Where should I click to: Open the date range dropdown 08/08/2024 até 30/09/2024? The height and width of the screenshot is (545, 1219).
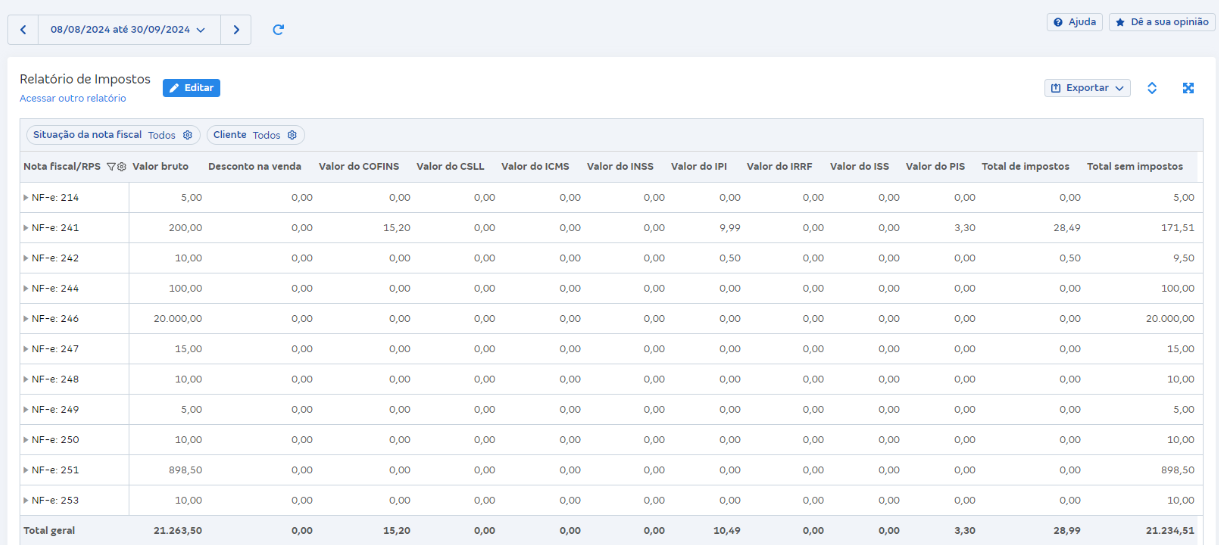pyautogui.click(x=128, y=30)
